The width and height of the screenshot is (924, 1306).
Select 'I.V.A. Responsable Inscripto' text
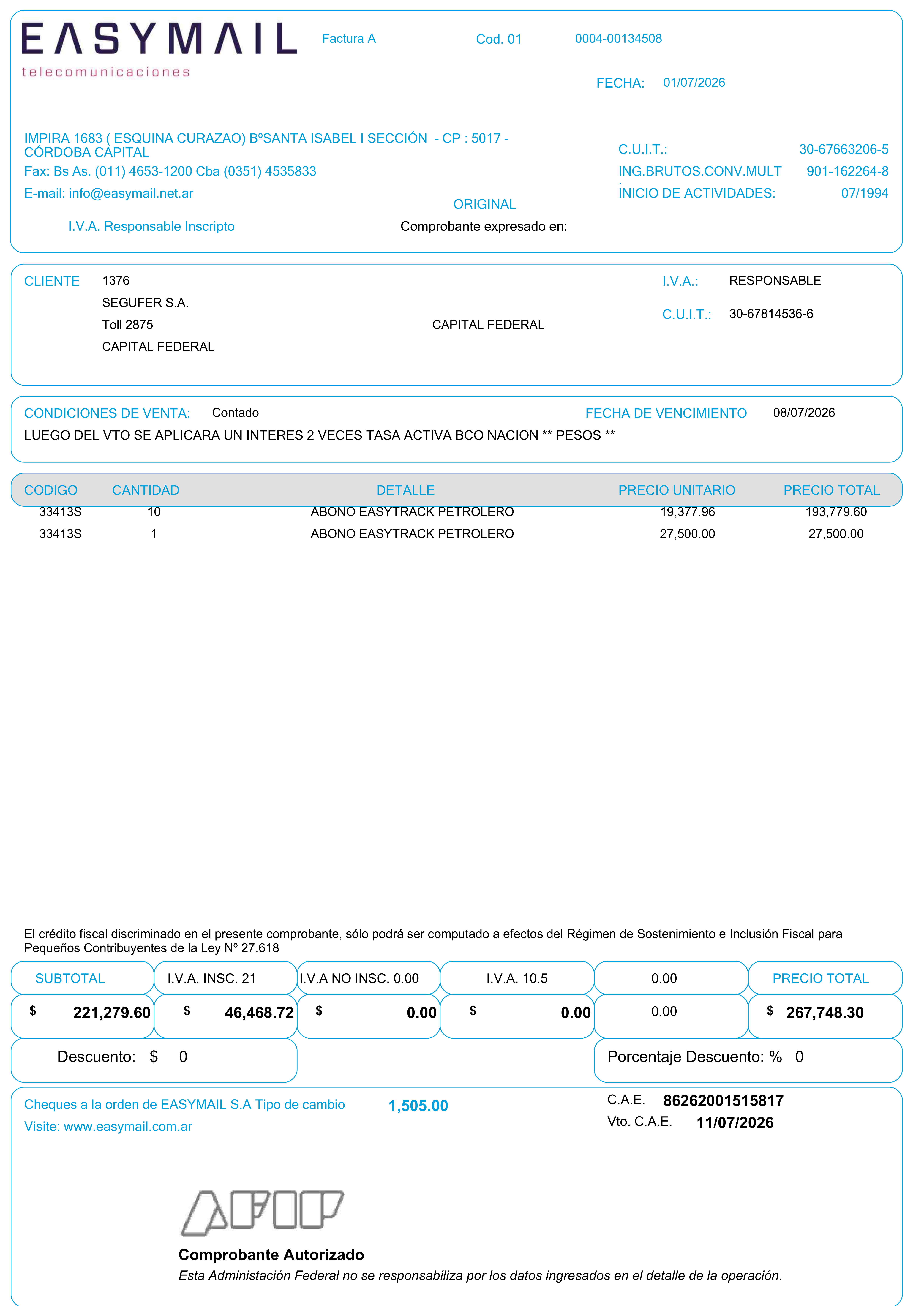tap(151, 226)
